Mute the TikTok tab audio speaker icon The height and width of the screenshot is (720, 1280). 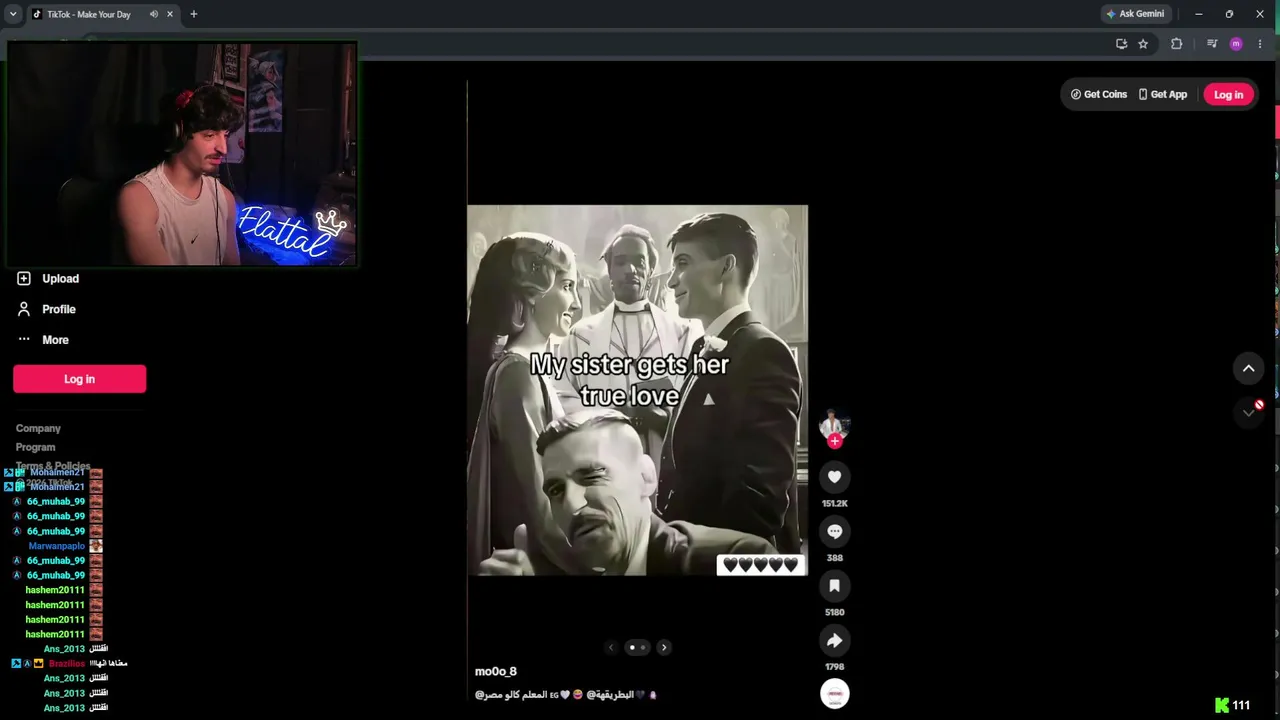click(x=154, y=14)
